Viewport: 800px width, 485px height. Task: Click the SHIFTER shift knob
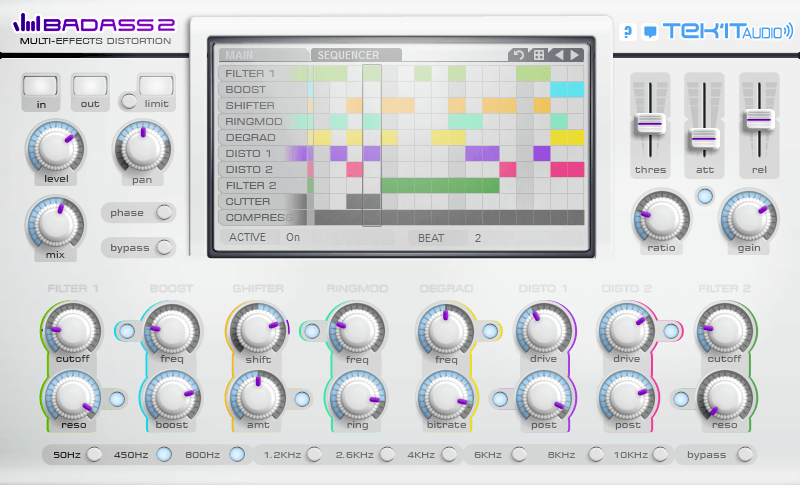pyautogui.click(x=258, y=330)
